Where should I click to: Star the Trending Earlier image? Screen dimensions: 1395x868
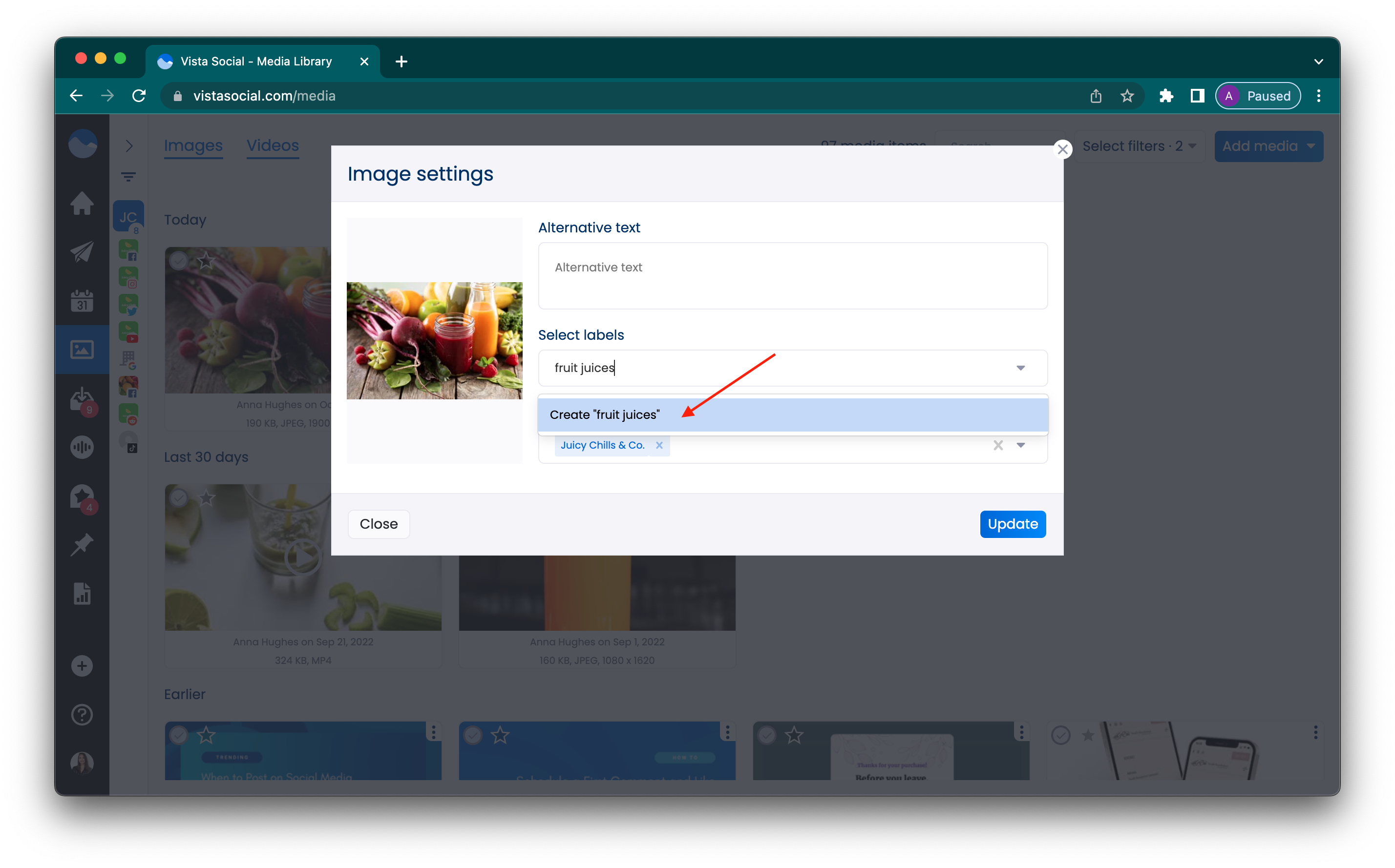pyautogui.click(x=206, y=734)
